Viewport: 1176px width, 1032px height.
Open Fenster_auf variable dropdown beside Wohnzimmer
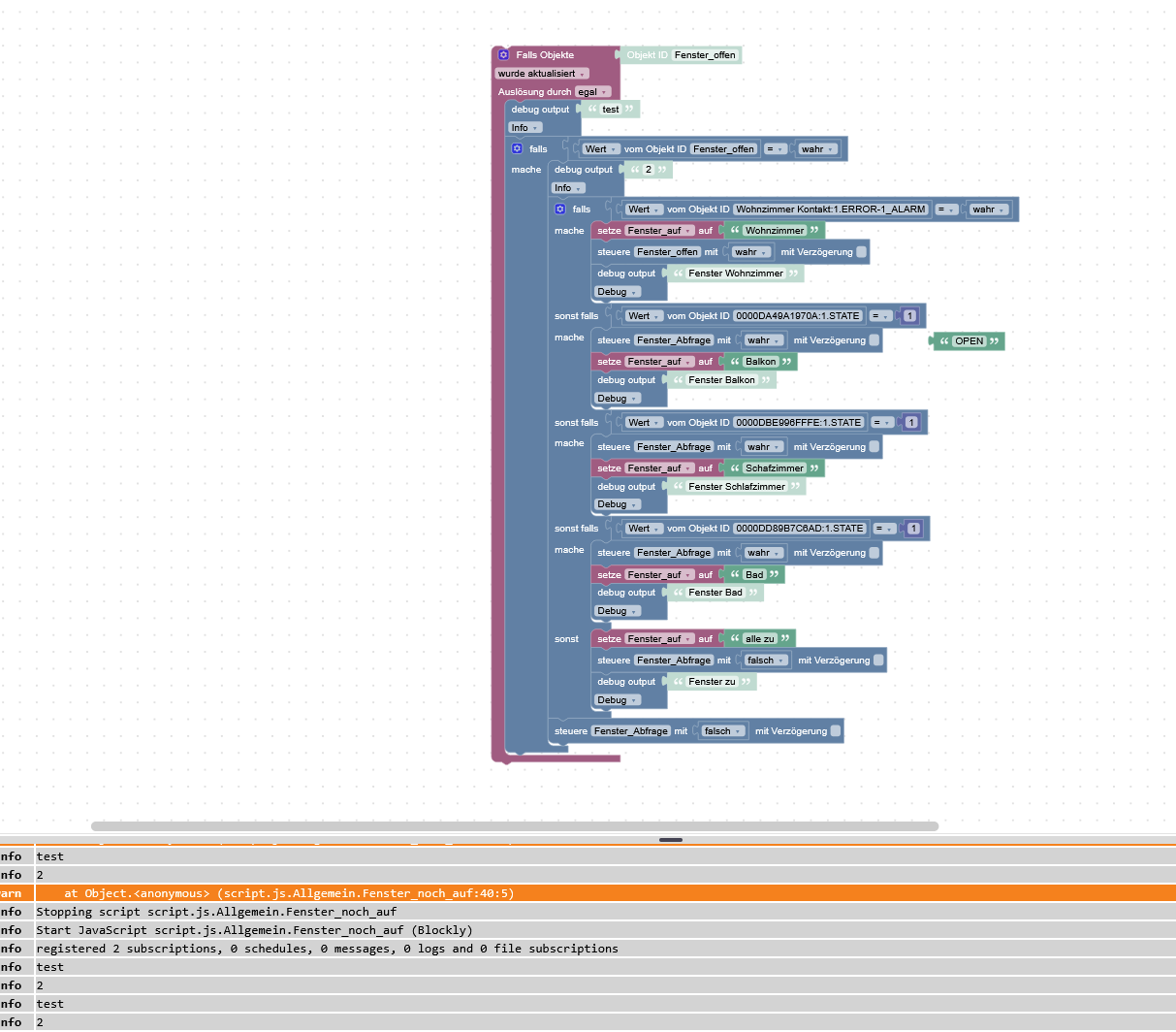coord(659,231)
